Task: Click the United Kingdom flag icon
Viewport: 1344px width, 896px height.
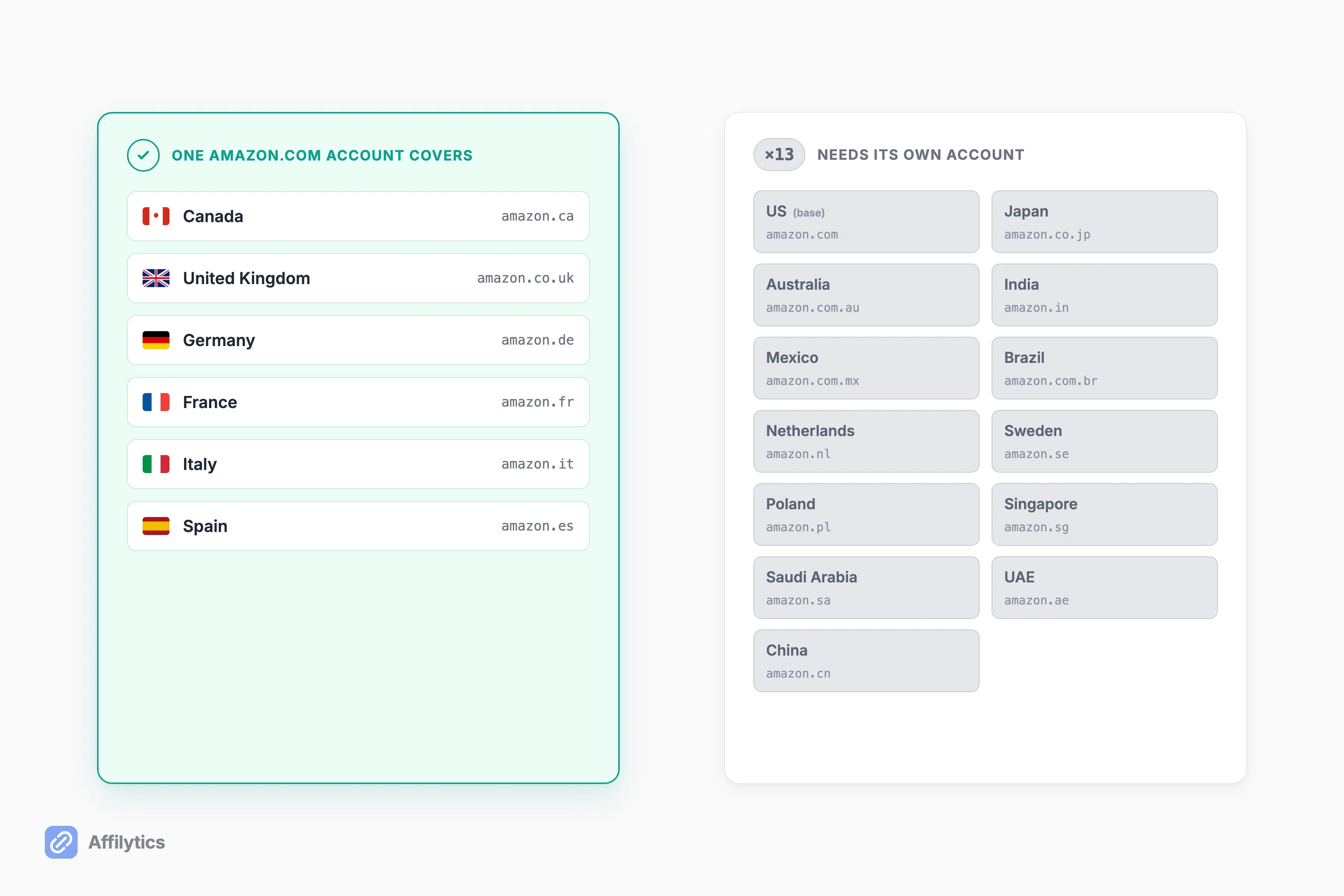Action: [x=156, y=278]
